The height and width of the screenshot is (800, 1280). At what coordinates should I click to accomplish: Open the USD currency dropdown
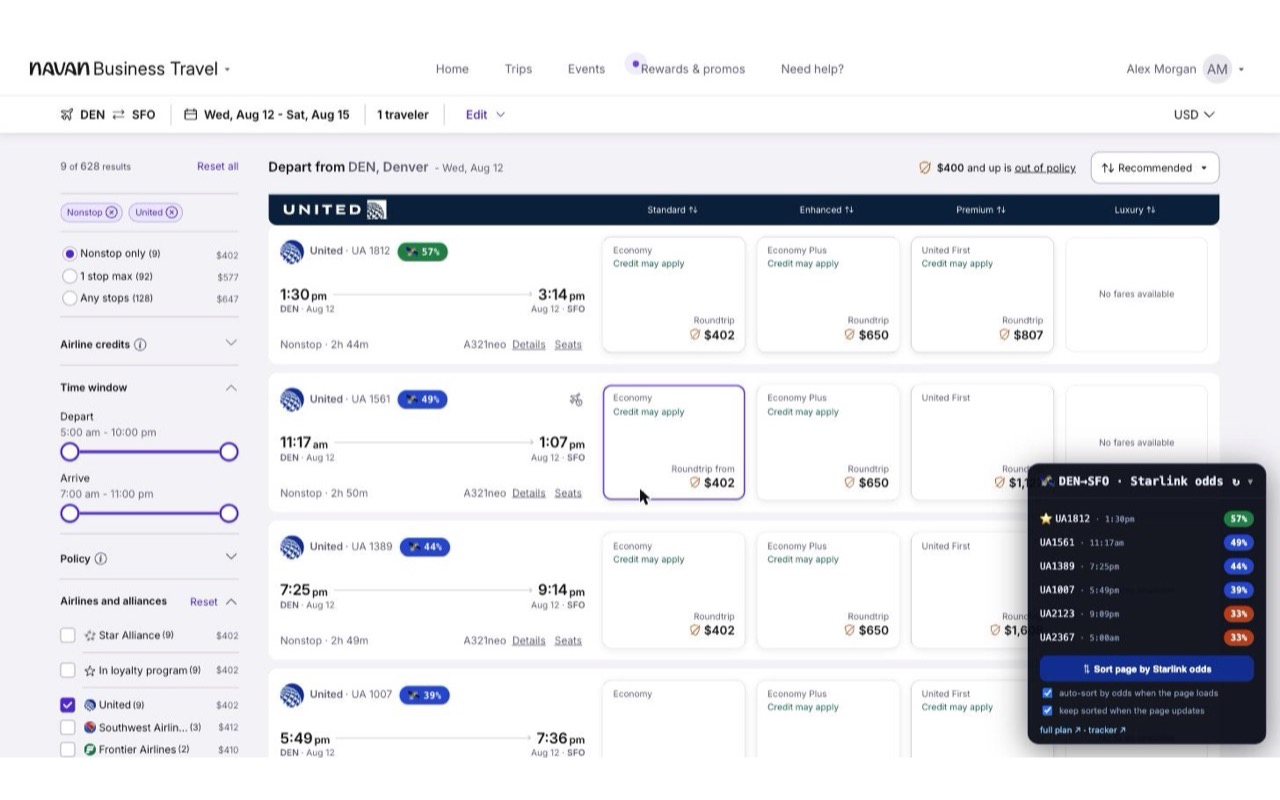[1194, 115]
